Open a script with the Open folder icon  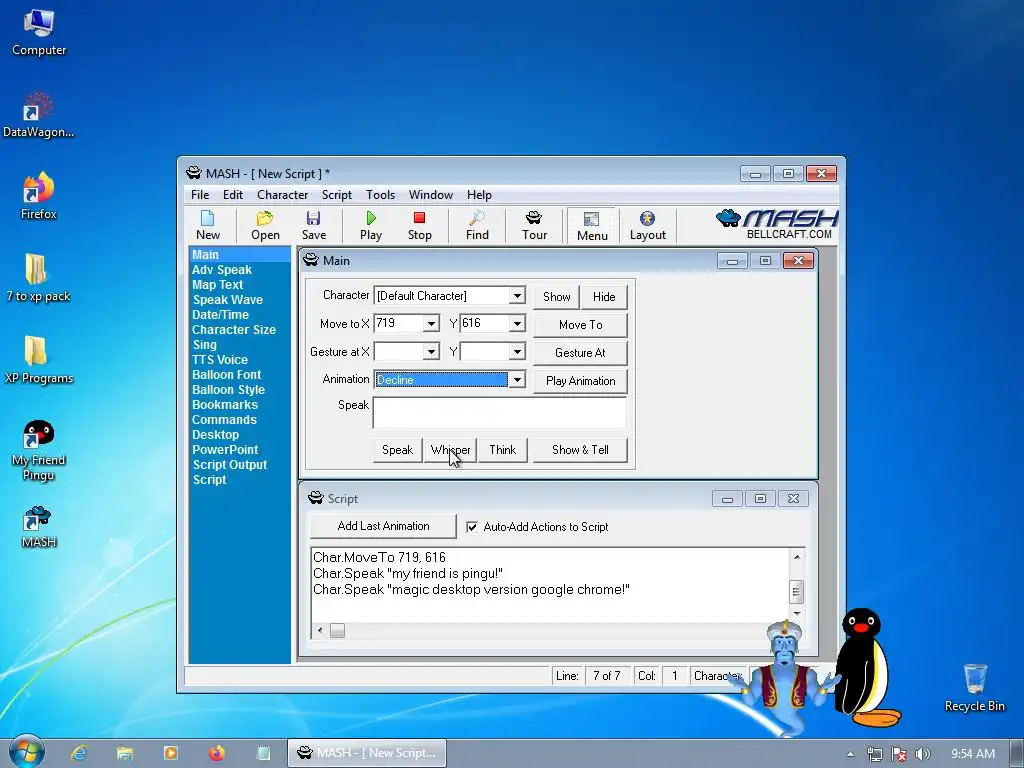[x=265, y=225]
